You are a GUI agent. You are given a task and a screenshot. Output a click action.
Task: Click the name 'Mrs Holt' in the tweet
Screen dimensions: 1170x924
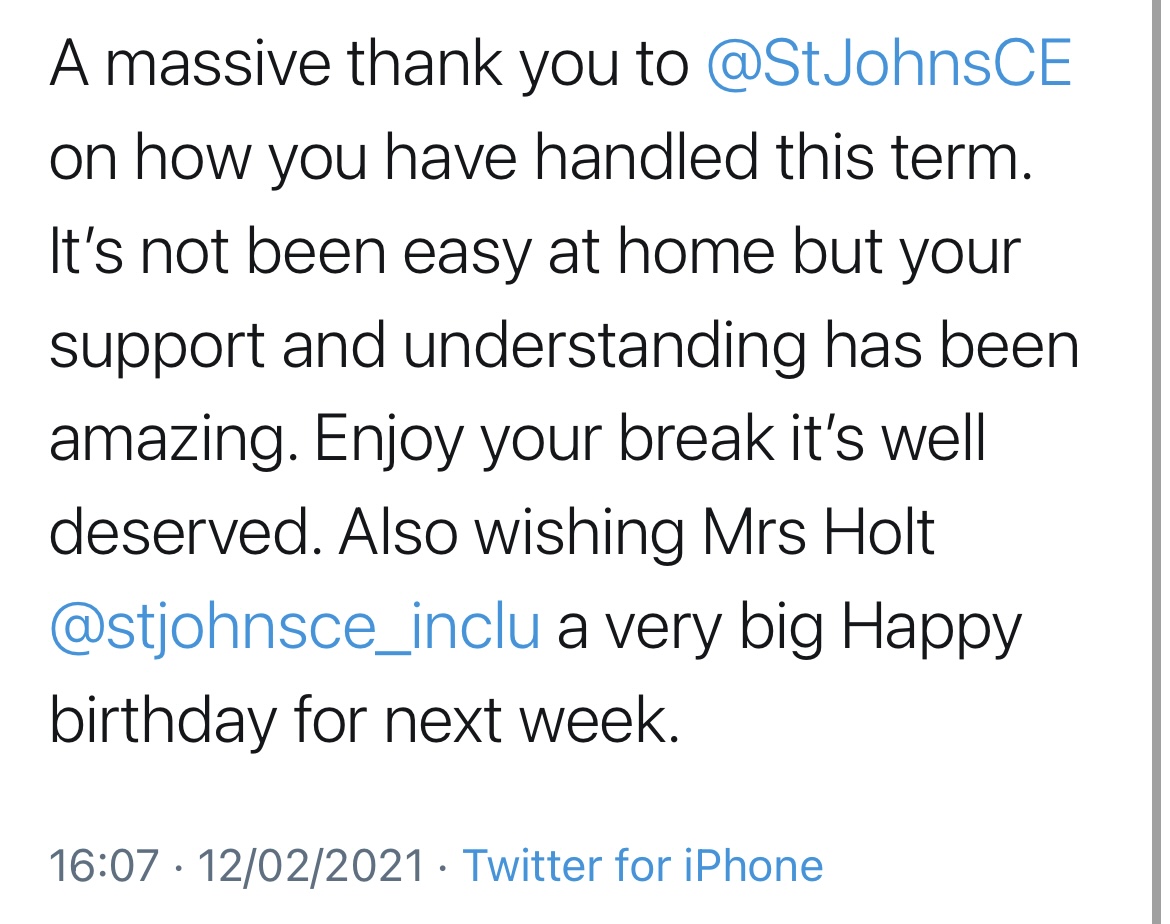tap(819, 534)
